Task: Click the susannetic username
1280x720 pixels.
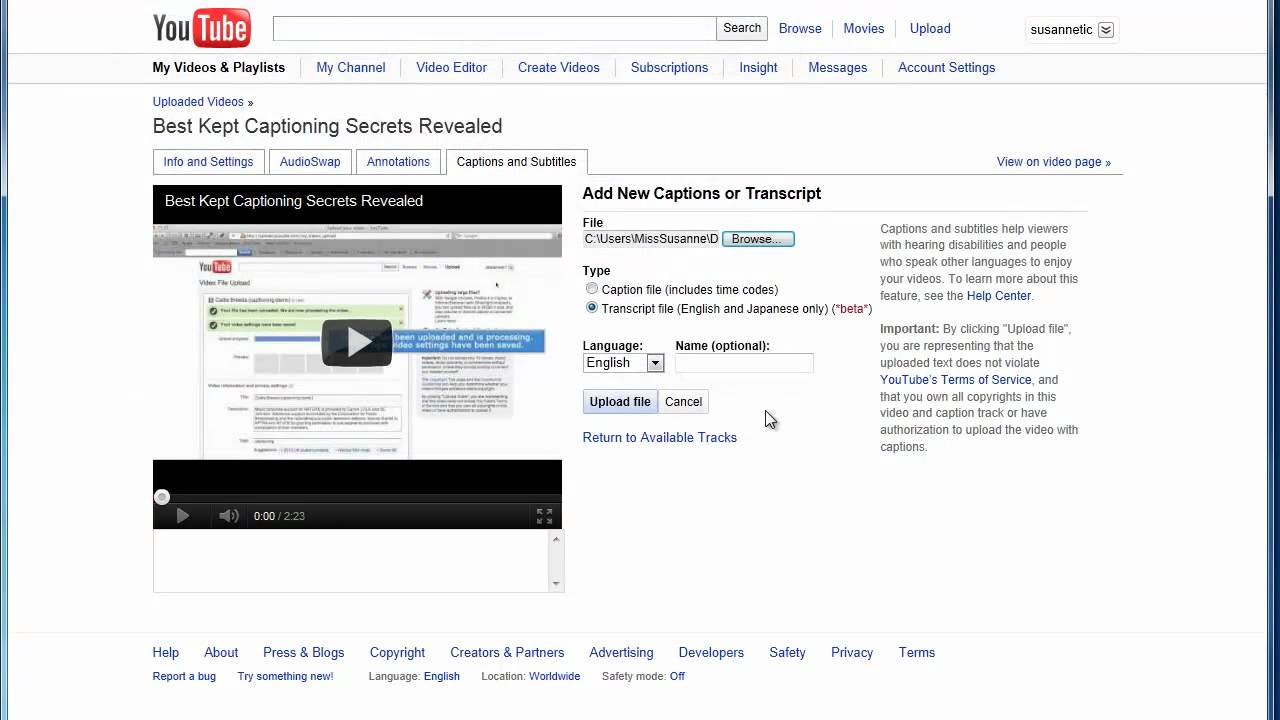Action: point(1061,30)
